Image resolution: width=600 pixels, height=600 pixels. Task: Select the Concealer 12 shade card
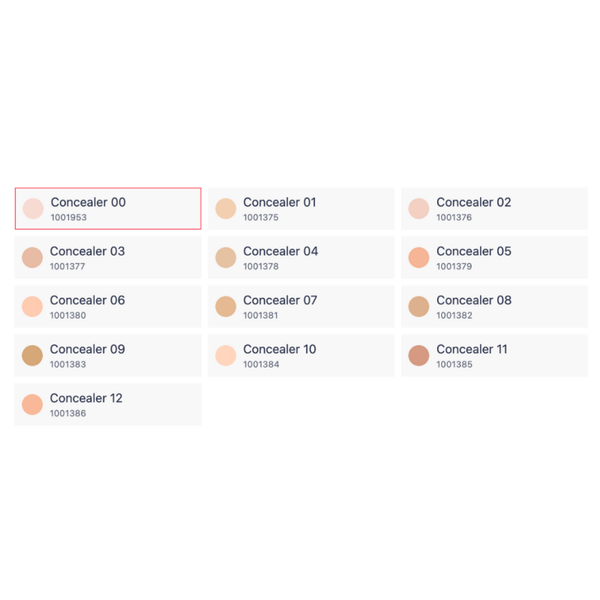(108, 405)
